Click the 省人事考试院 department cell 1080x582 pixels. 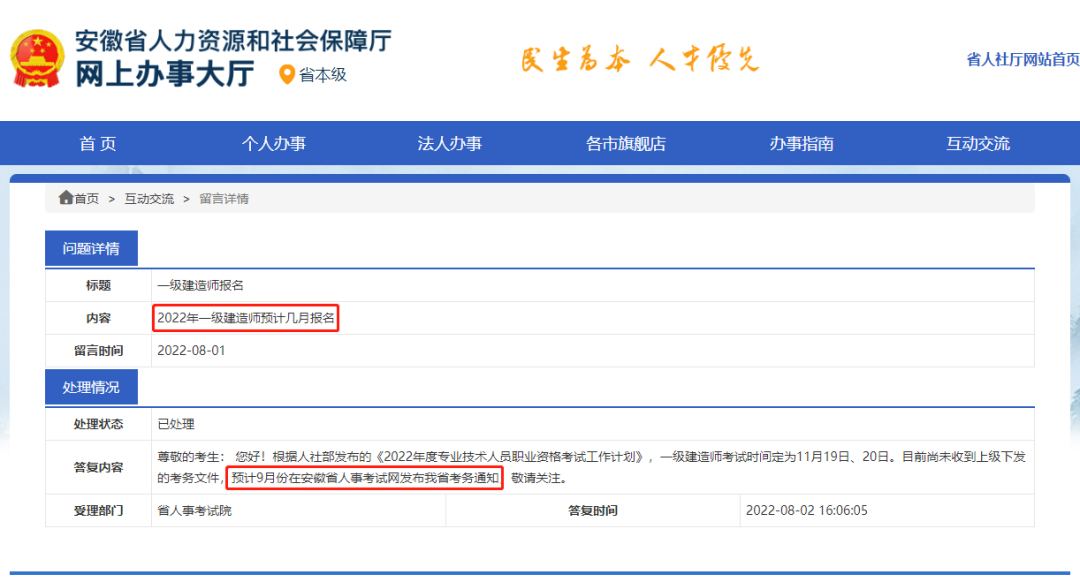coord(194,511)
